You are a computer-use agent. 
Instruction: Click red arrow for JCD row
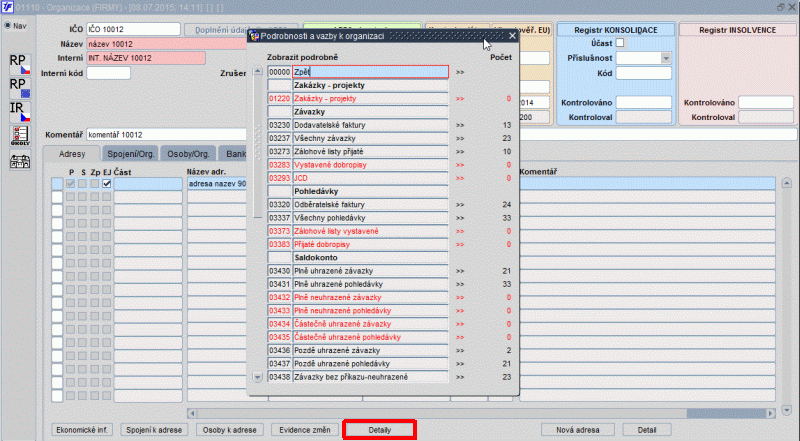[x=460, y=178]
